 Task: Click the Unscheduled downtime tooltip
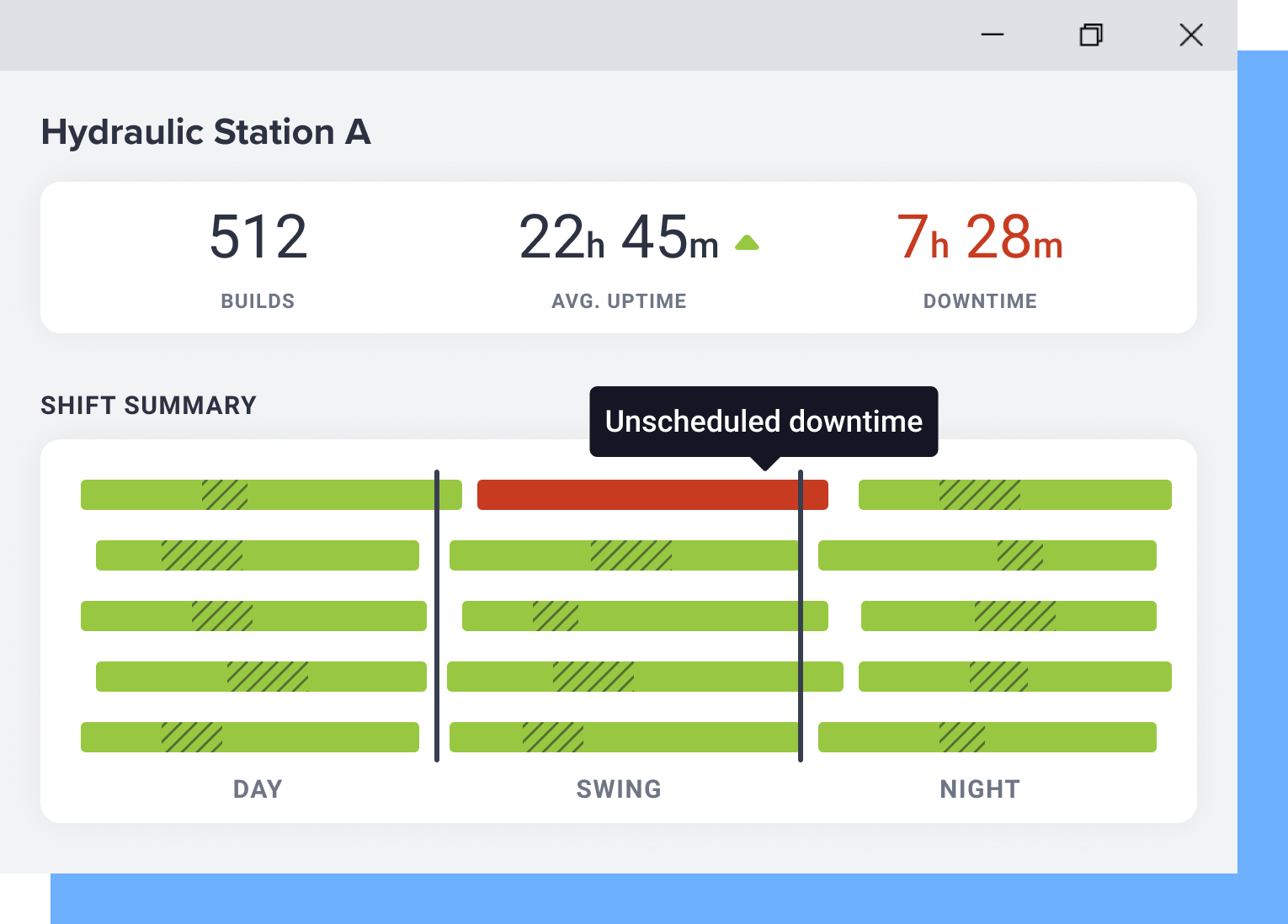(763, 422)
